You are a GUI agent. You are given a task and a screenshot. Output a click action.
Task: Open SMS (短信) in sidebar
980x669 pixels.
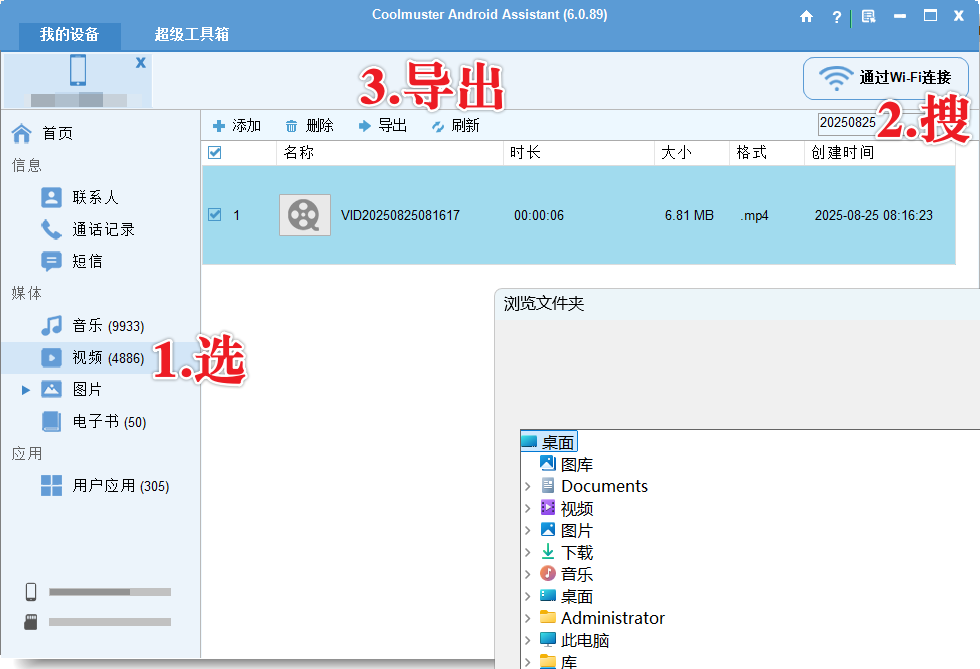click(86, 261)
